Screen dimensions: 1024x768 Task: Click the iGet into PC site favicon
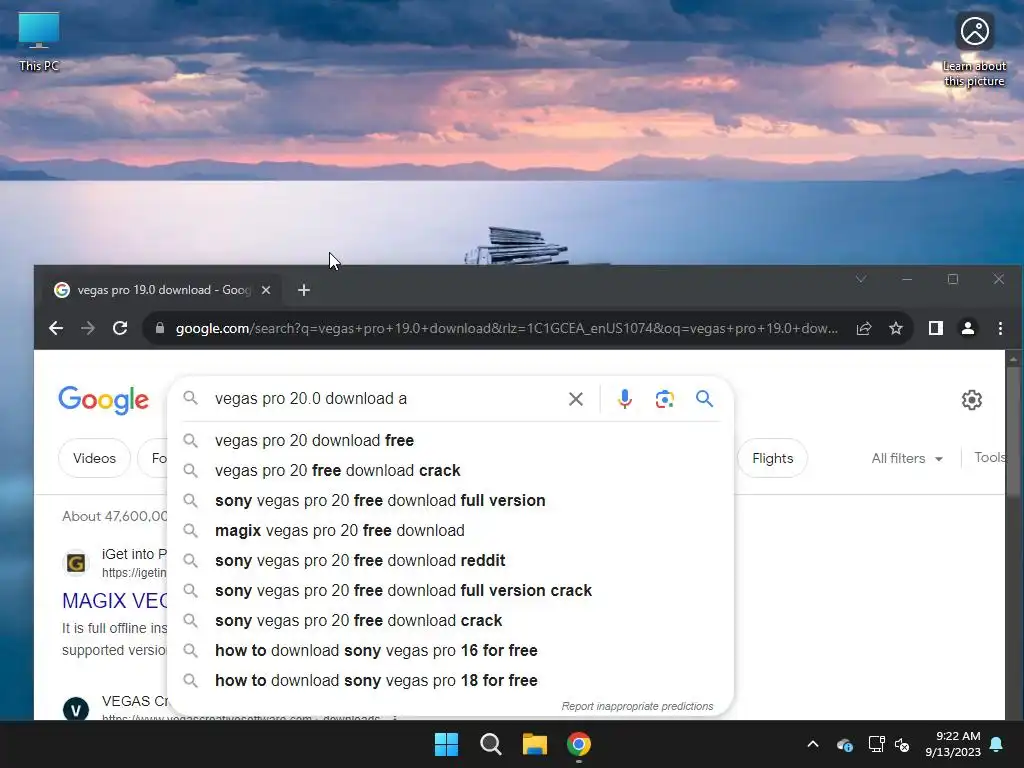76,562
